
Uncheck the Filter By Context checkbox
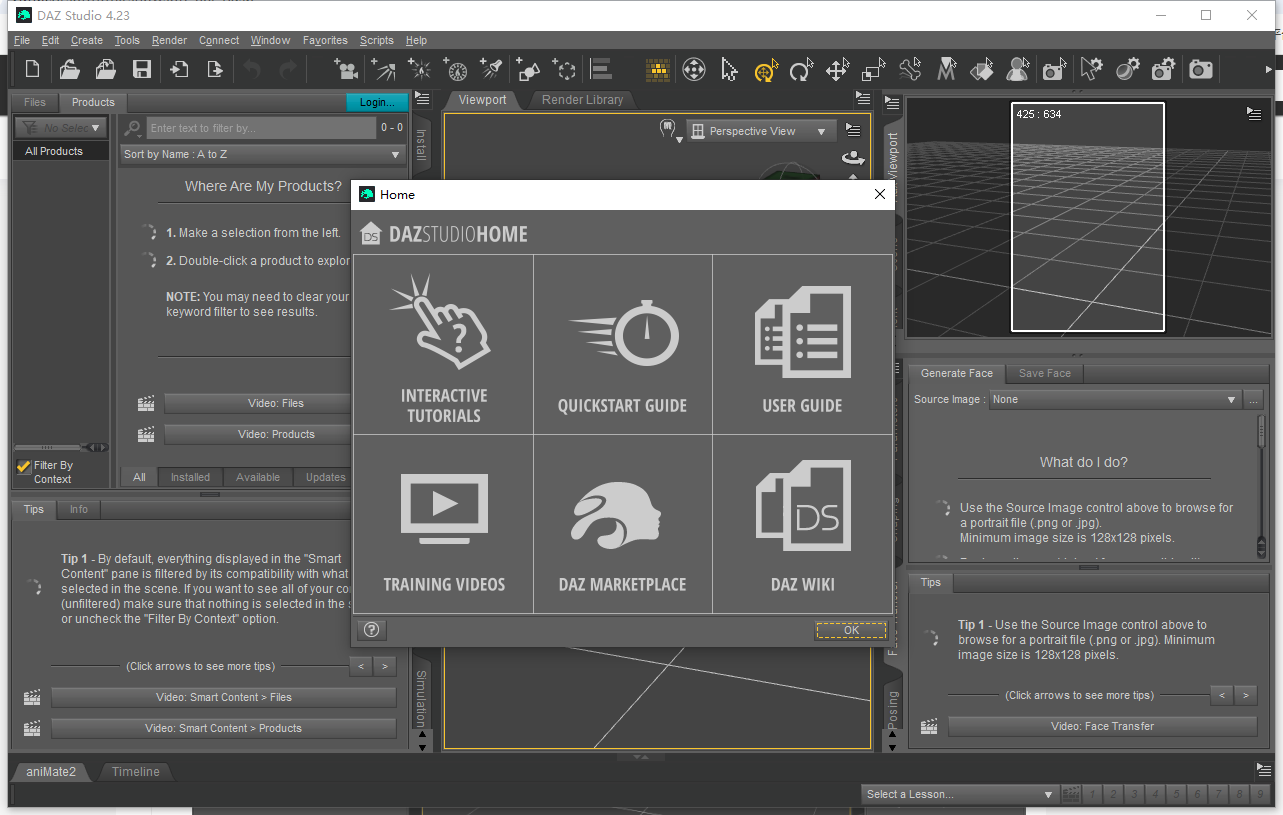22,464
